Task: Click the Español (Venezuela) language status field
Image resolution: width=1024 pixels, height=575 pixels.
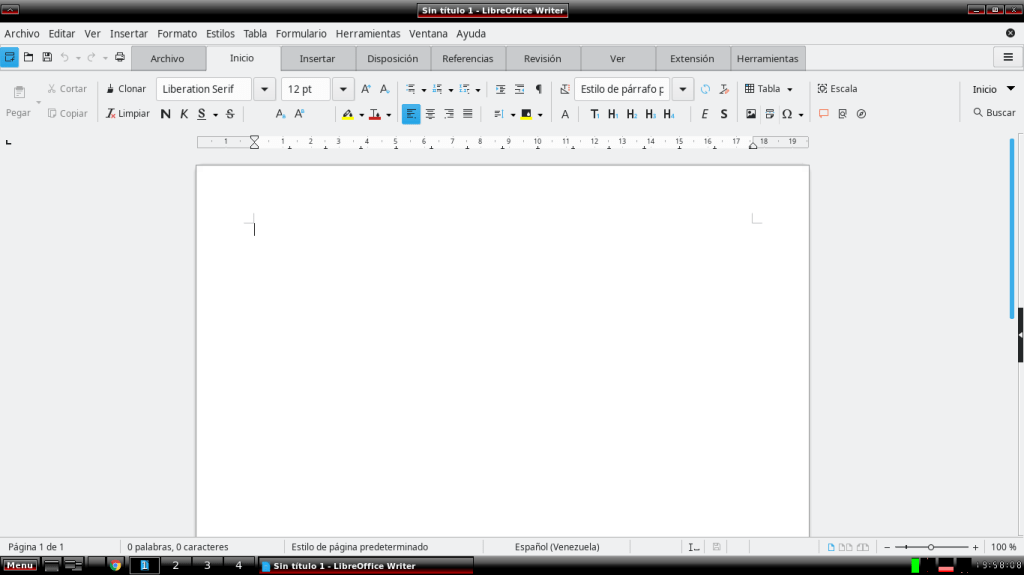Action: [557, 547]
